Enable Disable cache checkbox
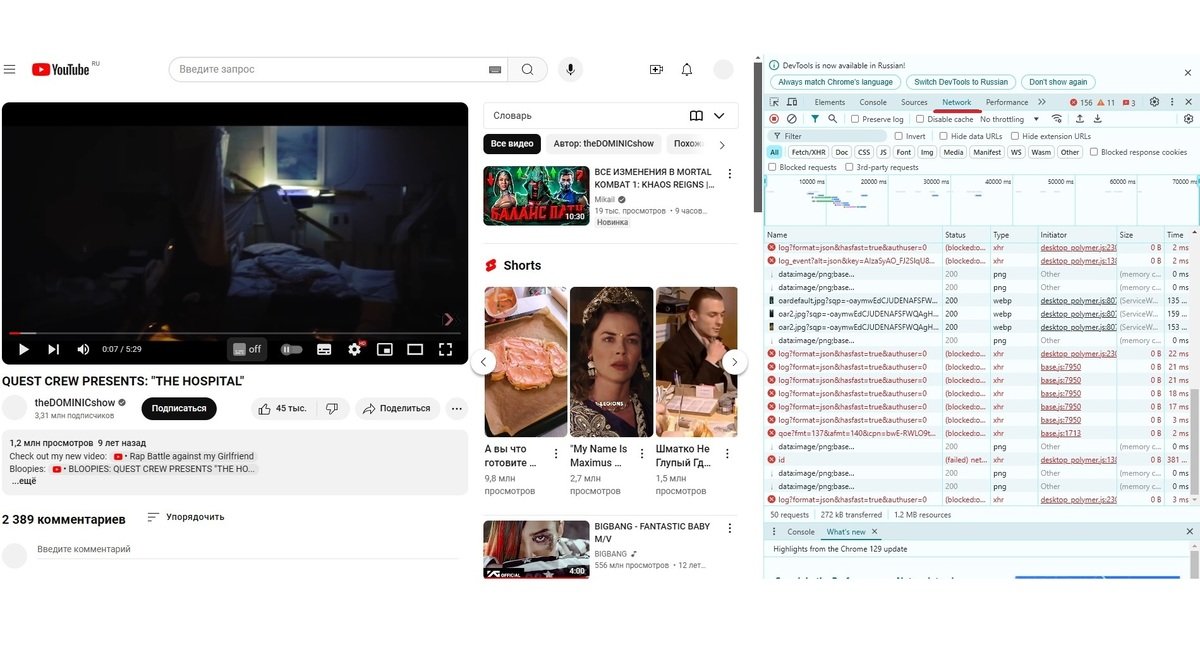 point(920,119)
